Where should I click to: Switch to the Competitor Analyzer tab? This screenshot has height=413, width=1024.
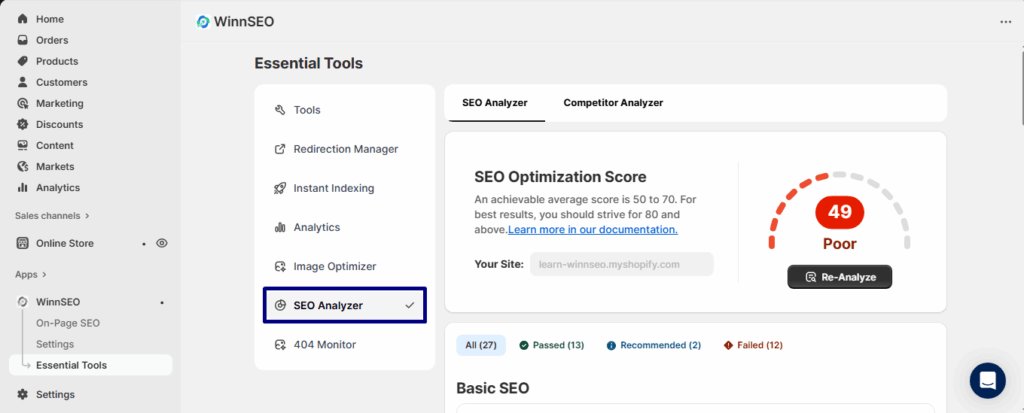[613, 103]
